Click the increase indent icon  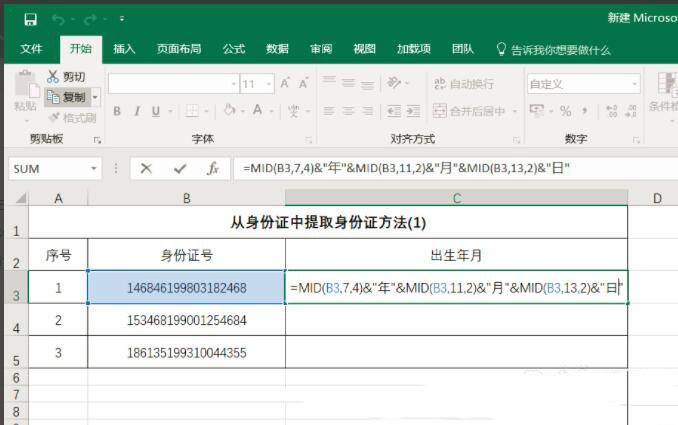click(413, 111)
